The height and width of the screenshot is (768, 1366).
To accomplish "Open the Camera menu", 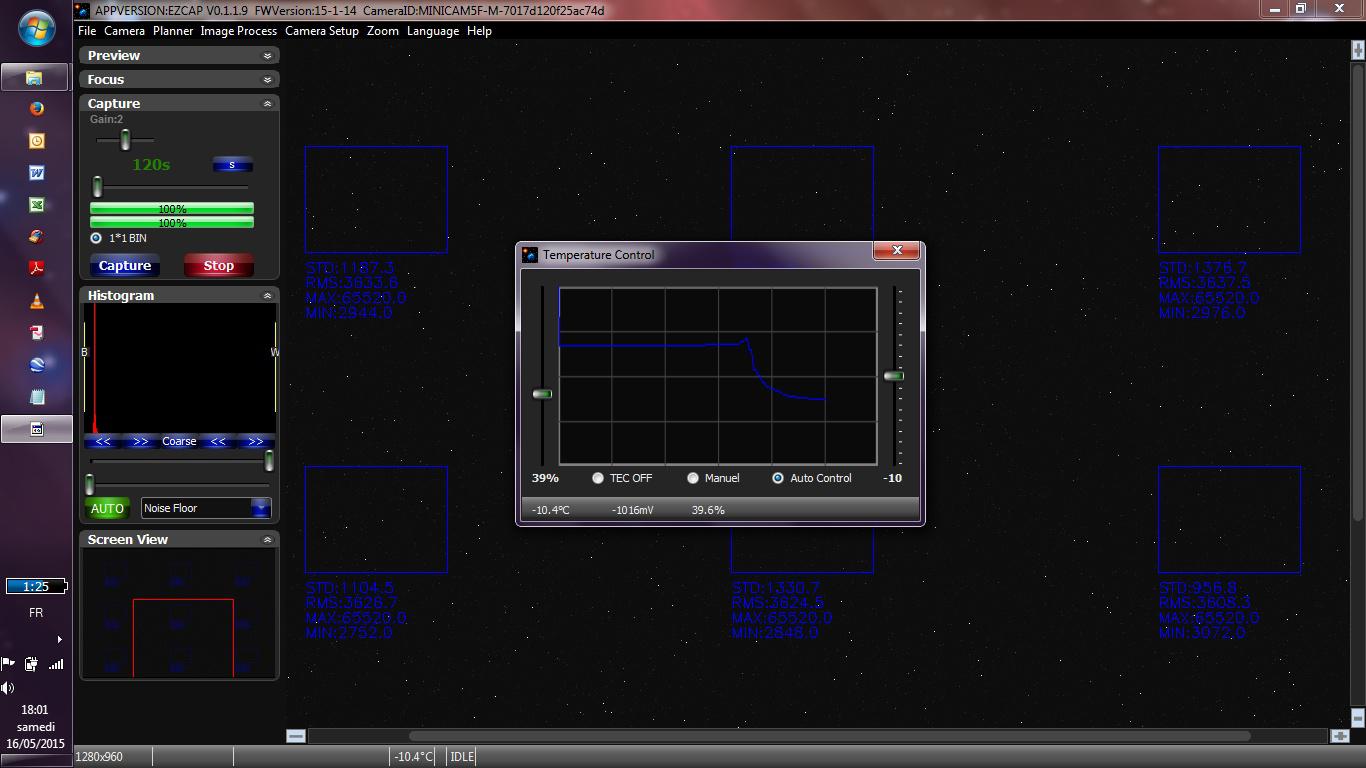I will point(124,31).
